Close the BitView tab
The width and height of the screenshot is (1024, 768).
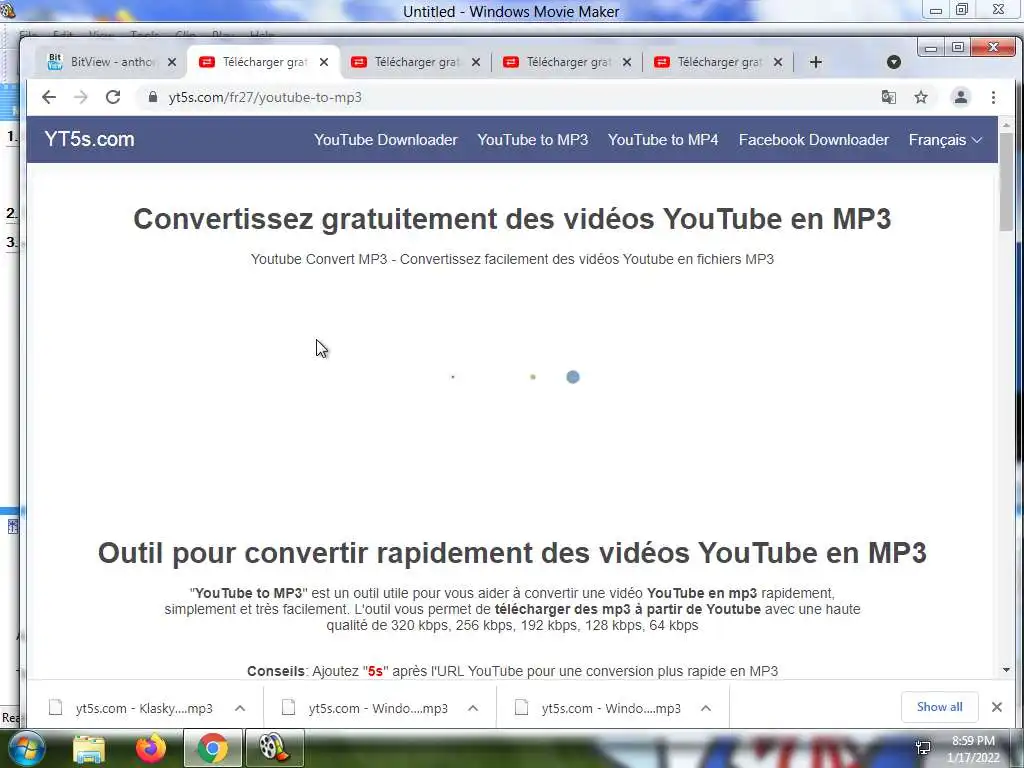[x=172, y=62]
